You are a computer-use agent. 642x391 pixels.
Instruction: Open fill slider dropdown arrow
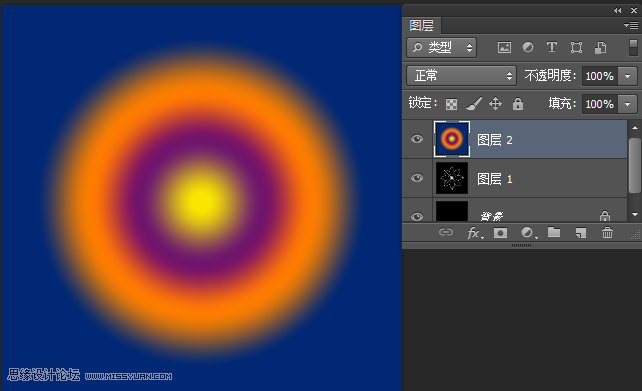(627, 104)
